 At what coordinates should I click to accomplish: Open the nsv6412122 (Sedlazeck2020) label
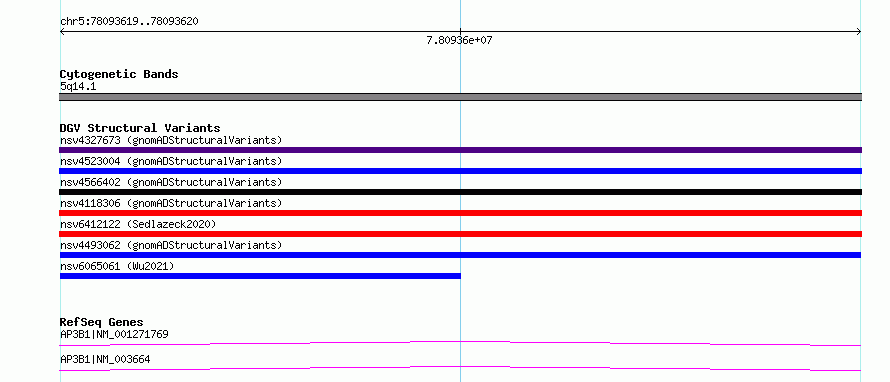[x=138, y=224]
